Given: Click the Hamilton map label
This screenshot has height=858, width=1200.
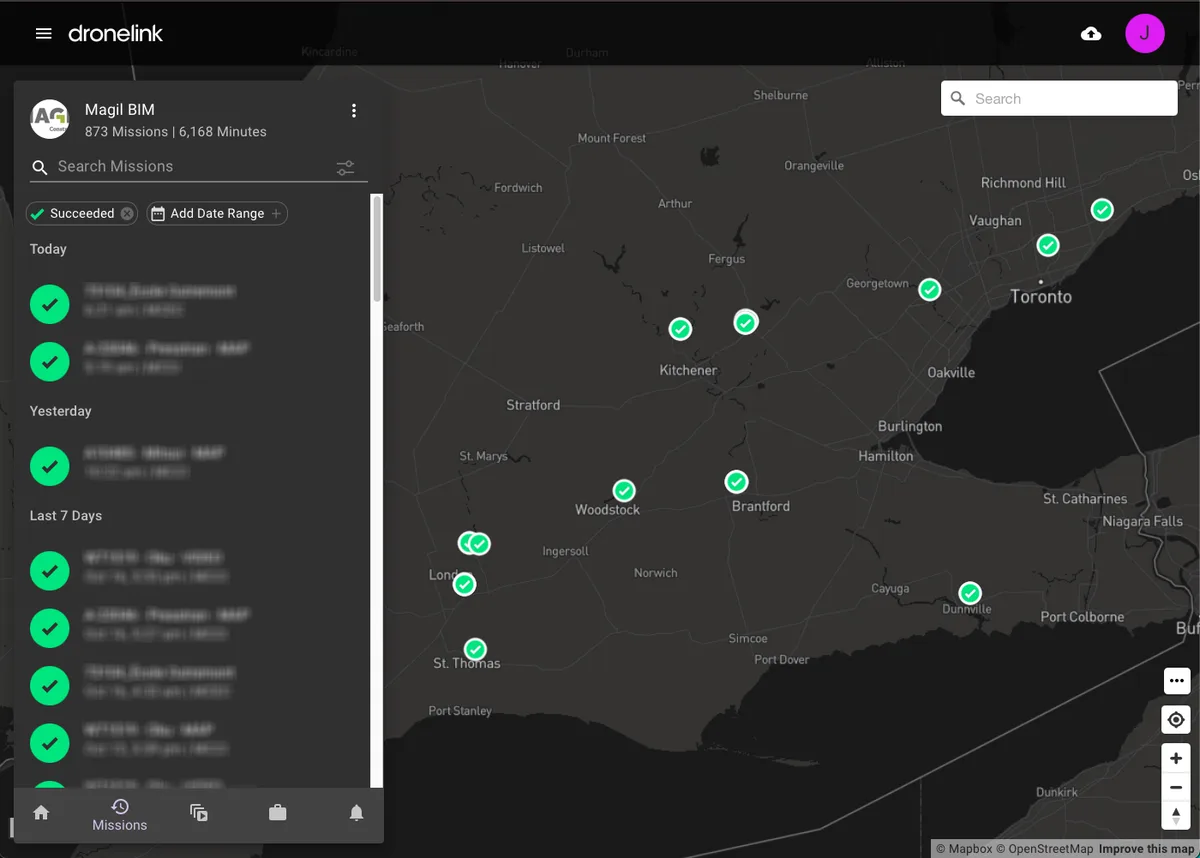Looking at the screenshot, I should tap(886, 456).
